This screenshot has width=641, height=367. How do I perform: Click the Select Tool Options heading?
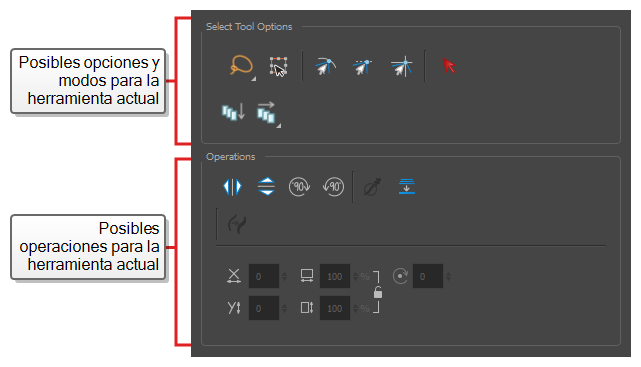pos(249,27)
